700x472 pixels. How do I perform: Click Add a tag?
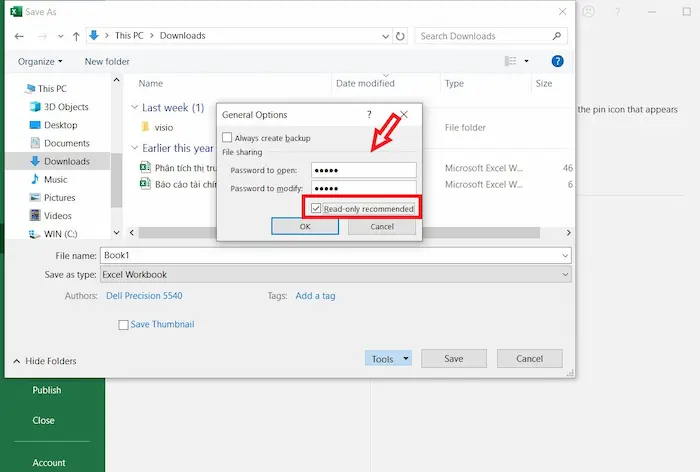point(315,296)
